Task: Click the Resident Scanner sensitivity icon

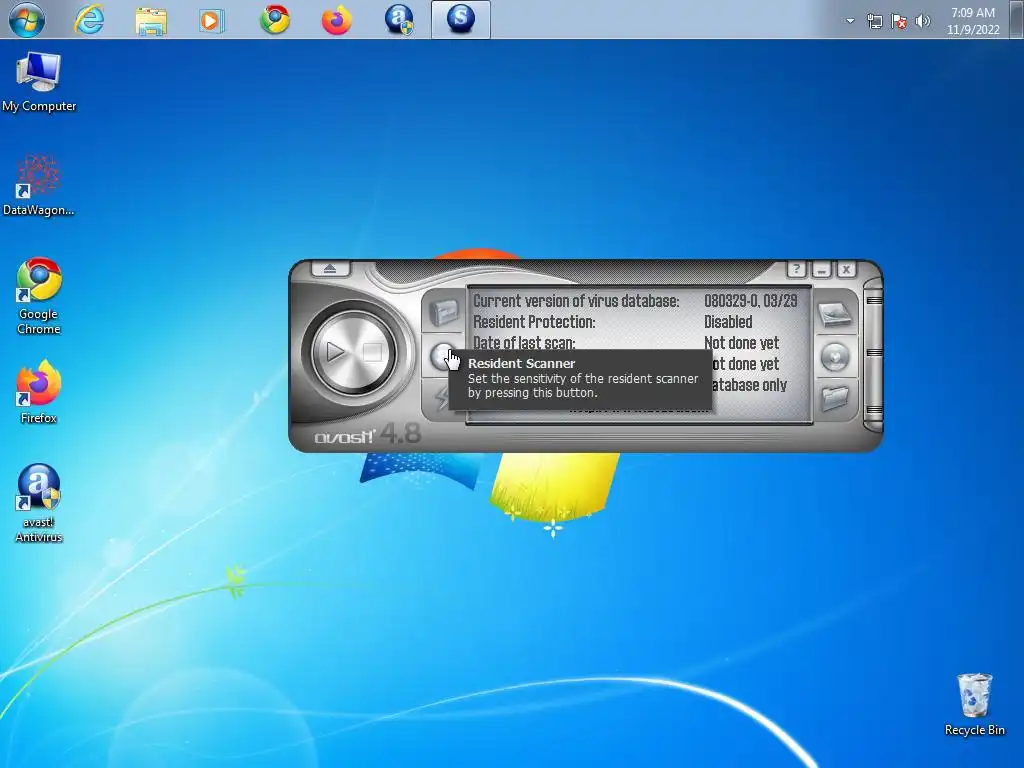Action: tap(442, 355)
